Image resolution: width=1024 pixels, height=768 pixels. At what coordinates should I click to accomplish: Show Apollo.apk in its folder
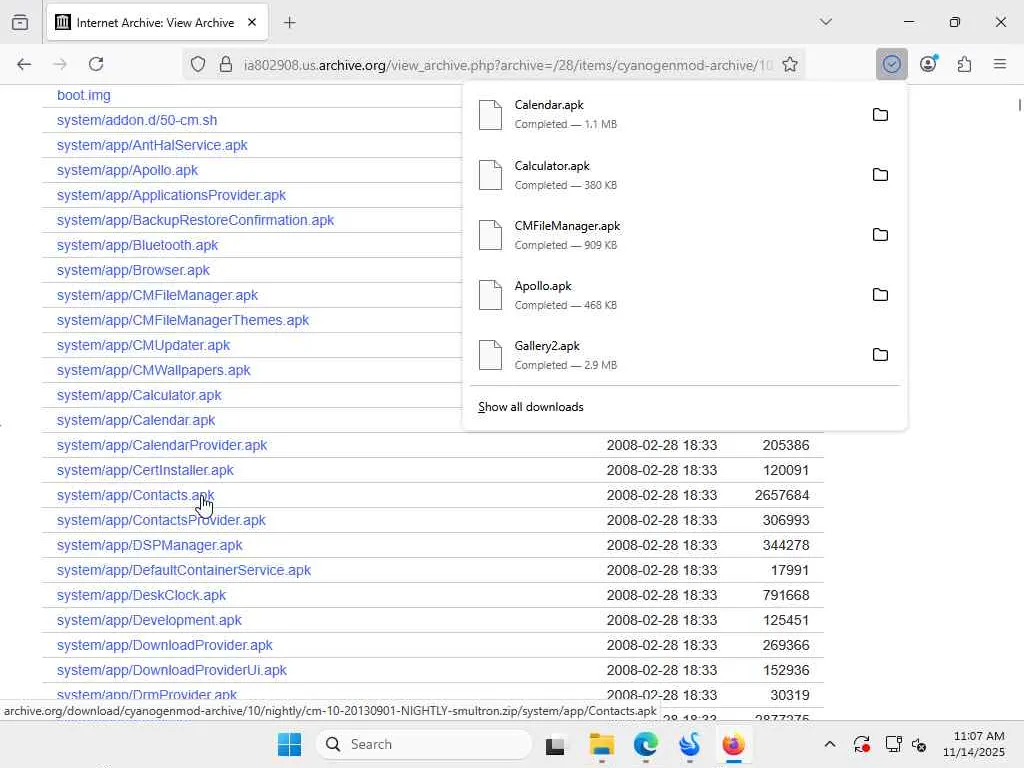(x=880, y=295)
